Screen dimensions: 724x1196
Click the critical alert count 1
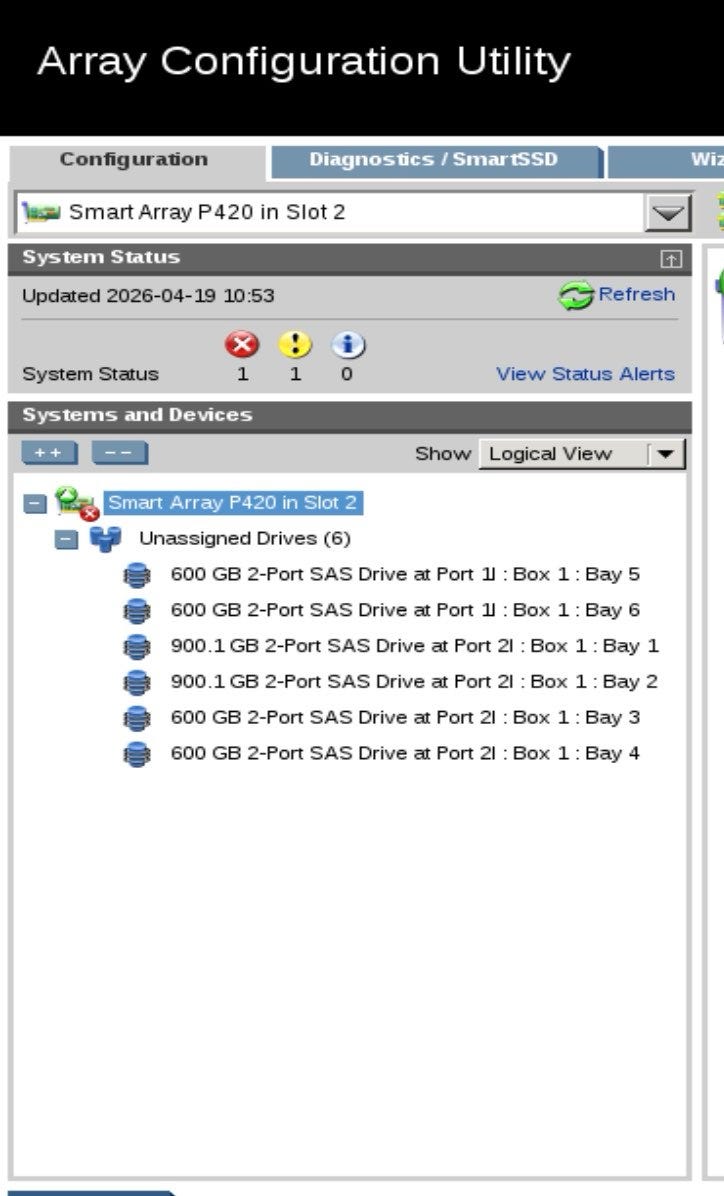point(243,374)
